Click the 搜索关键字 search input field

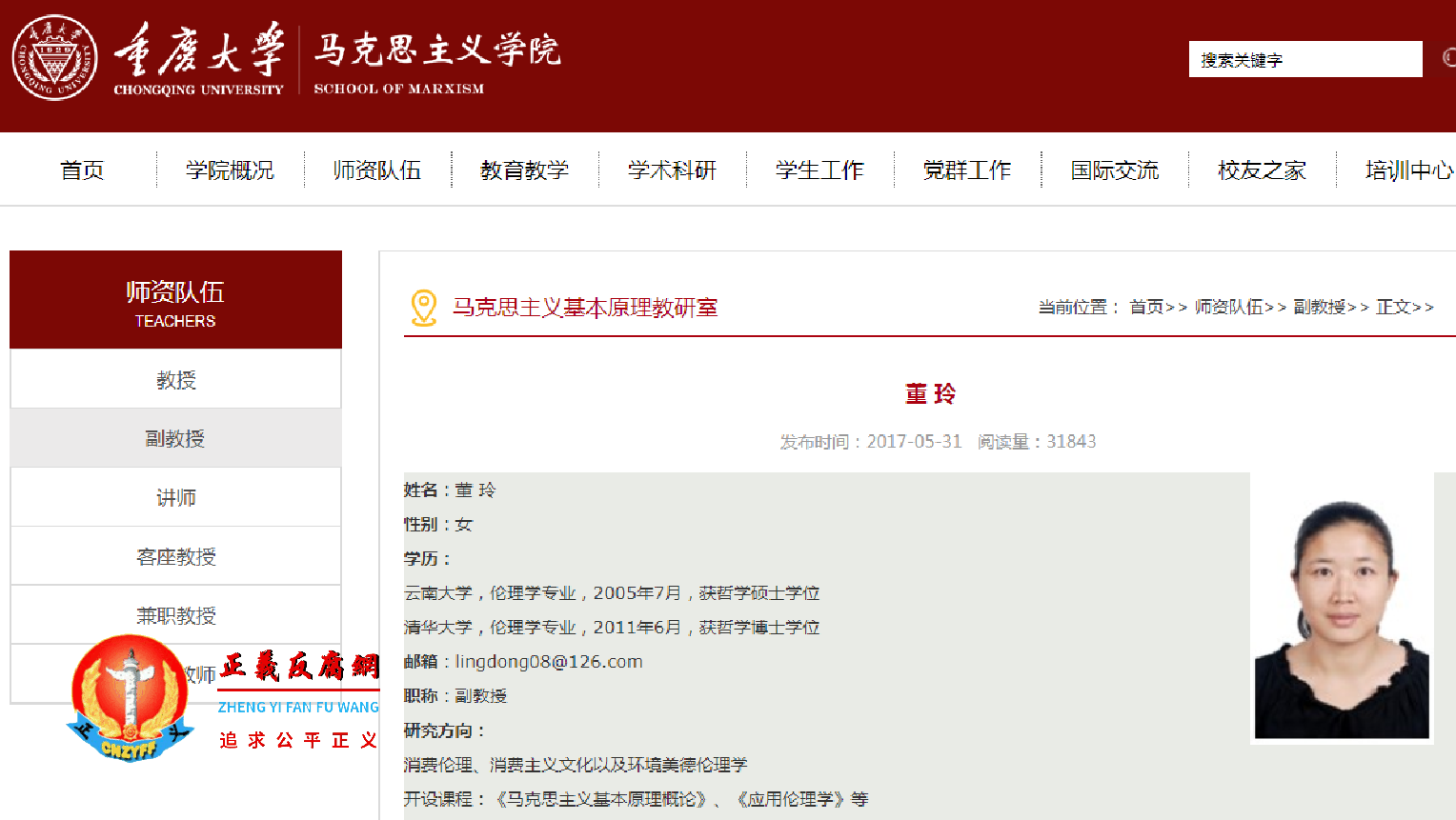(x=1304, y=59)
